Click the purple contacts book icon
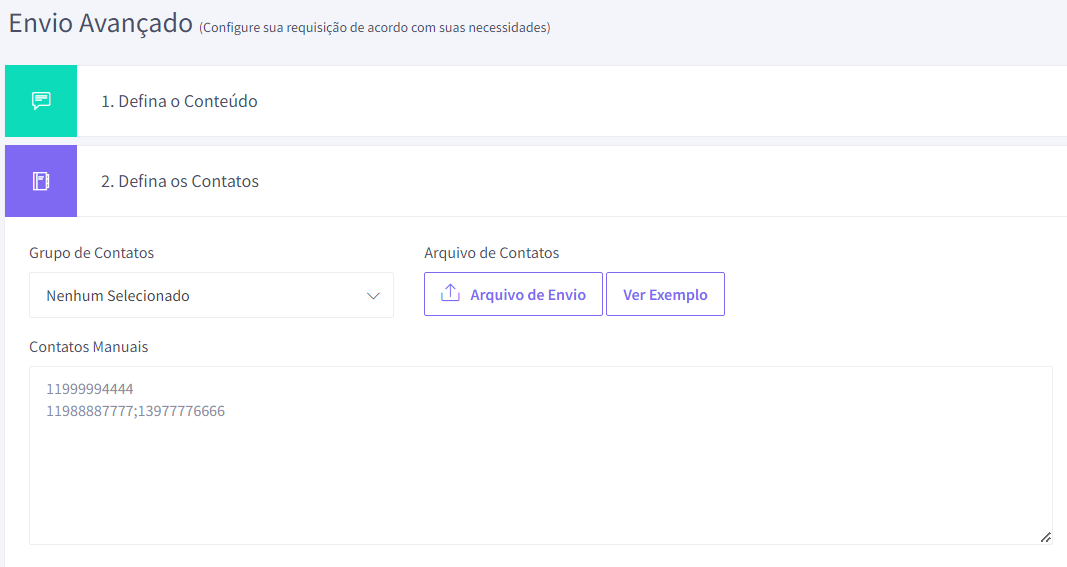 point(41,181)
